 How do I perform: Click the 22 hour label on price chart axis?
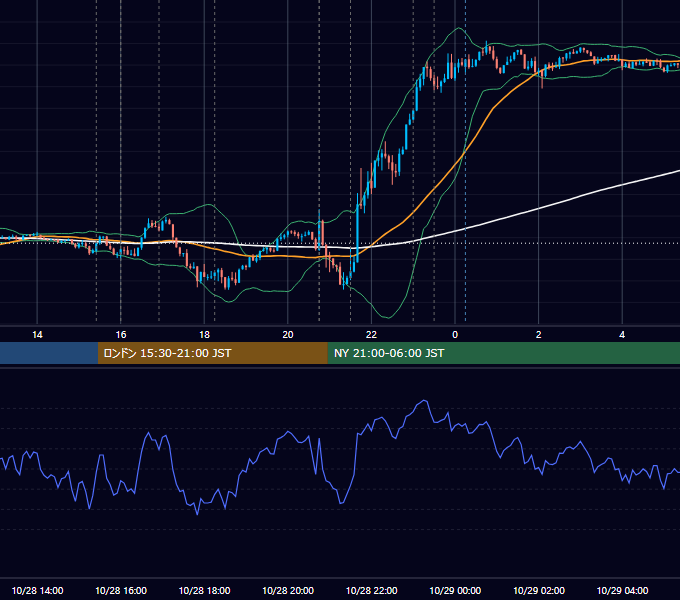tap(371, 335)
